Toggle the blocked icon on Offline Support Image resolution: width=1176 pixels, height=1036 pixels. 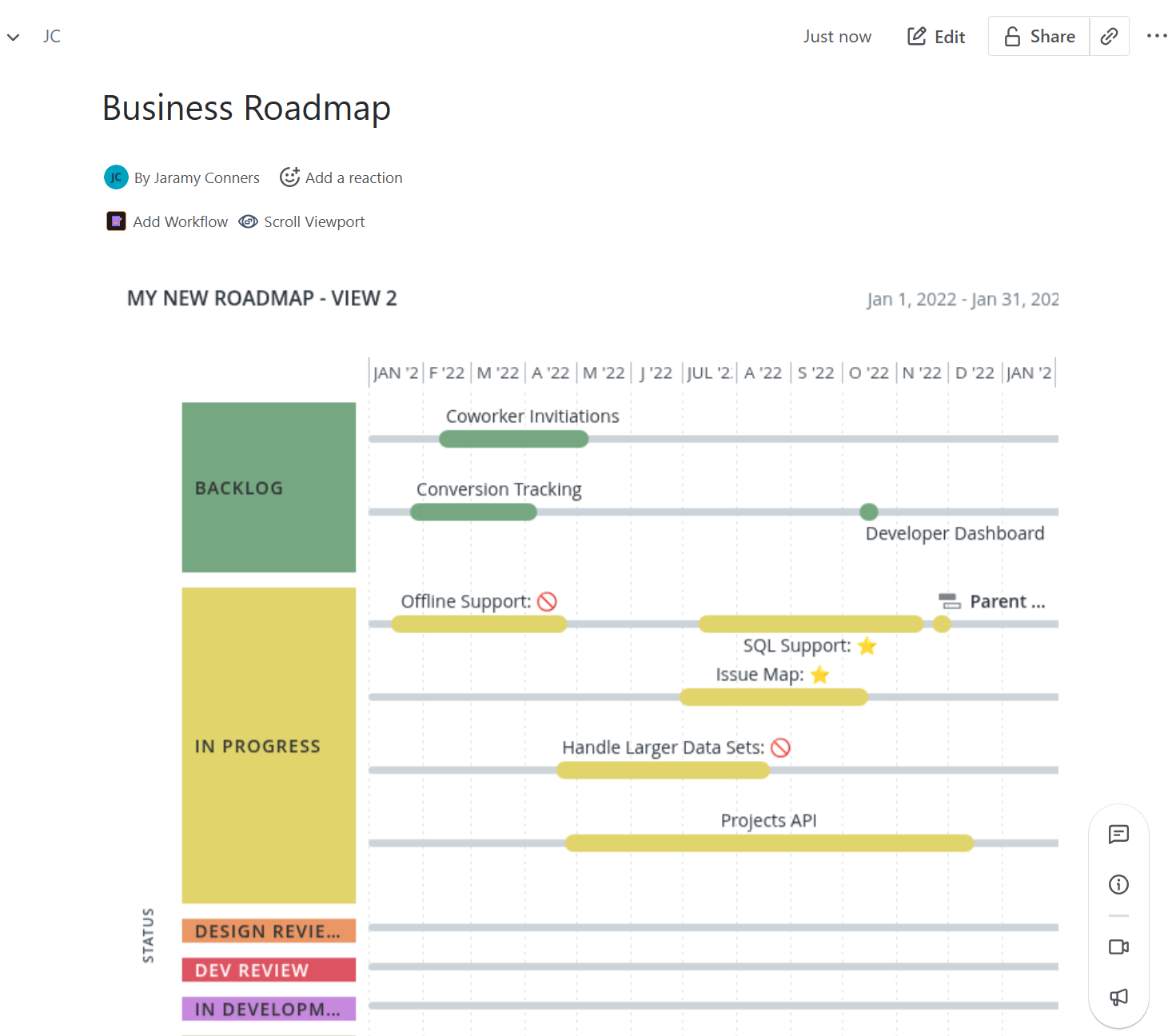point(547,601)
